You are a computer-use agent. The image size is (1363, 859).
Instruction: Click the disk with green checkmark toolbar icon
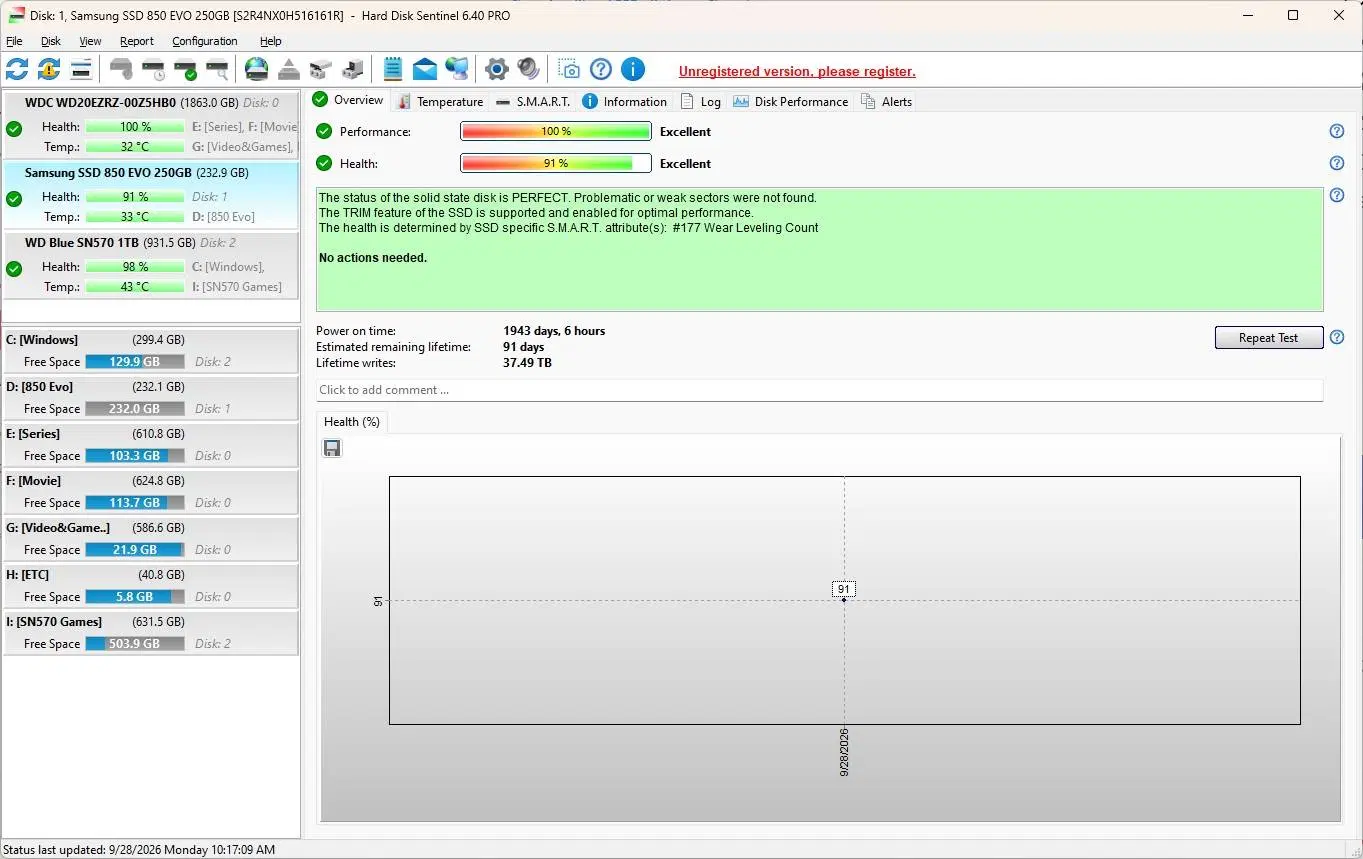185,69
